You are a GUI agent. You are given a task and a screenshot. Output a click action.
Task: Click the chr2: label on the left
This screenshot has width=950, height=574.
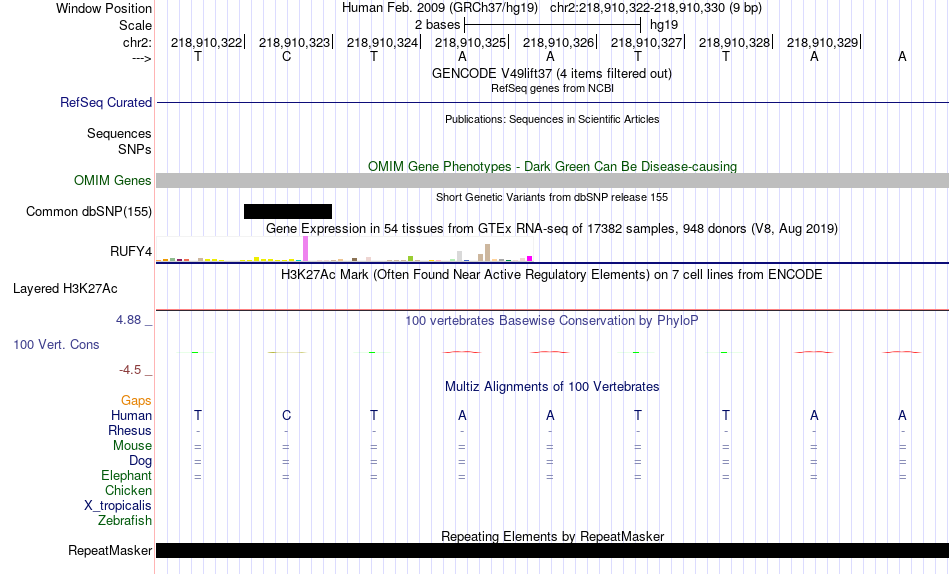[138, 42]
